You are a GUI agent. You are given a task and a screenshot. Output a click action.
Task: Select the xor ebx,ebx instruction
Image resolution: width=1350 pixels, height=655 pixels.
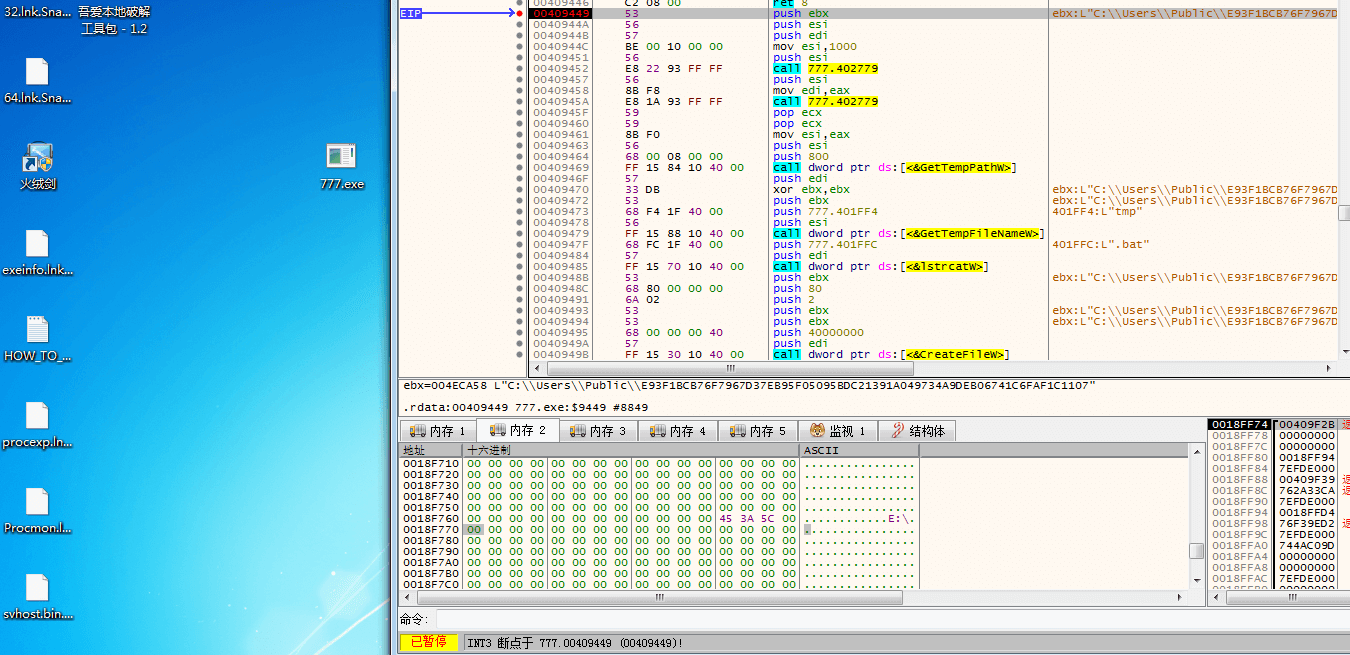click(811, 190)
